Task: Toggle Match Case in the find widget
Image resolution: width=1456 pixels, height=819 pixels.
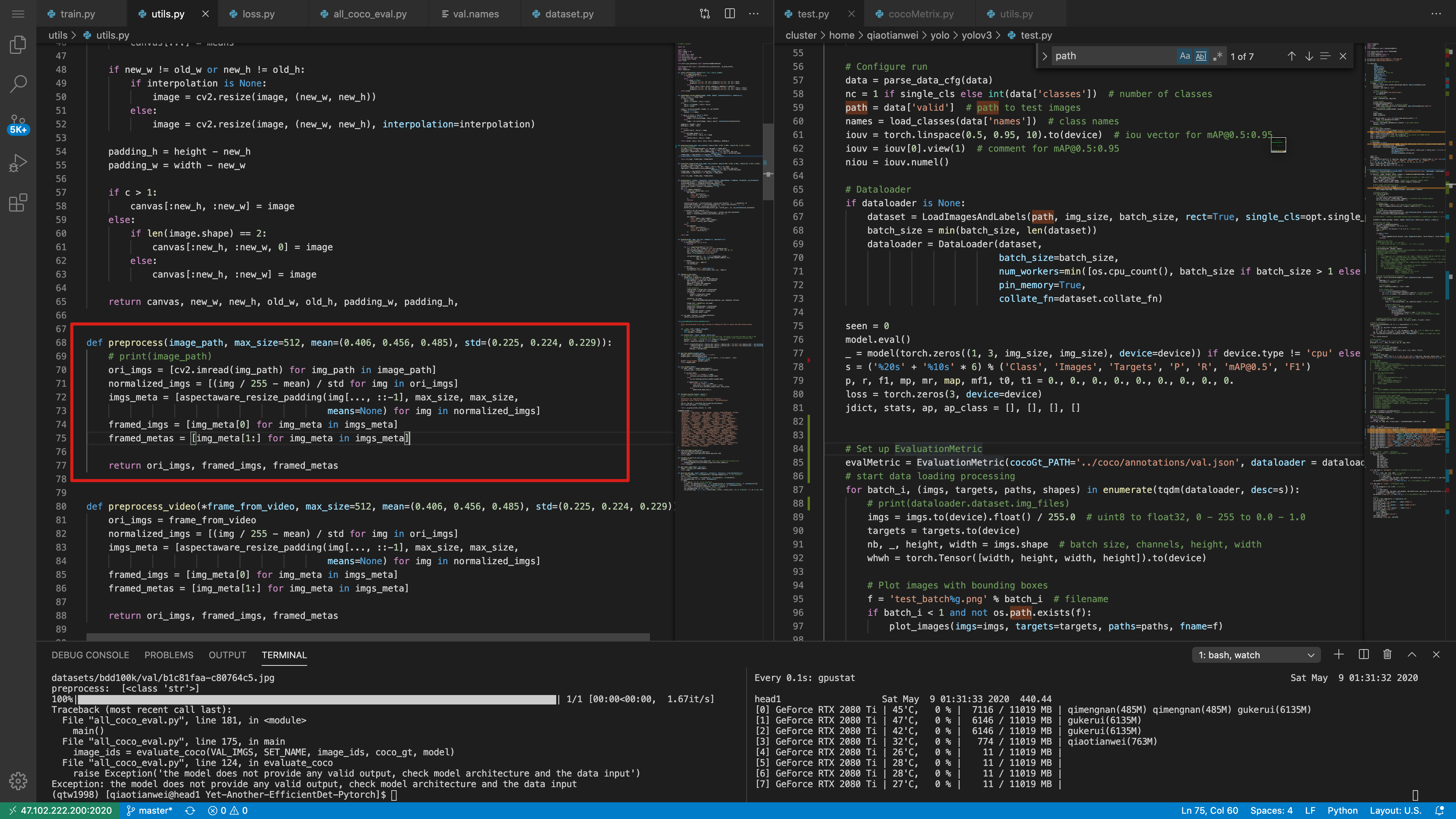Action: pos(1185,56)
